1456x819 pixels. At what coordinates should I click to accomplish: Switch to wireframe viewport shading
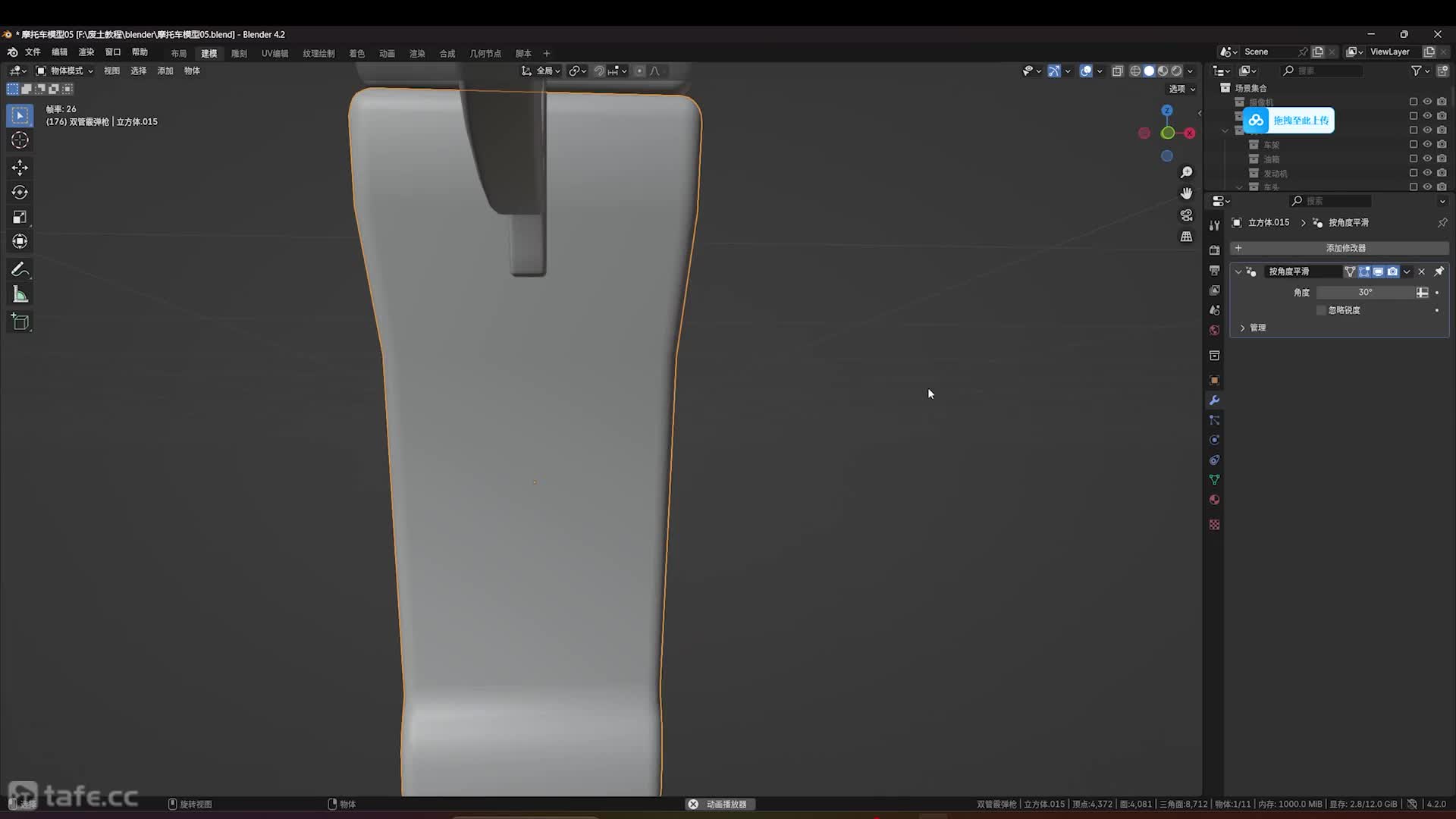pyautogui.click(x=1135, y=71)
